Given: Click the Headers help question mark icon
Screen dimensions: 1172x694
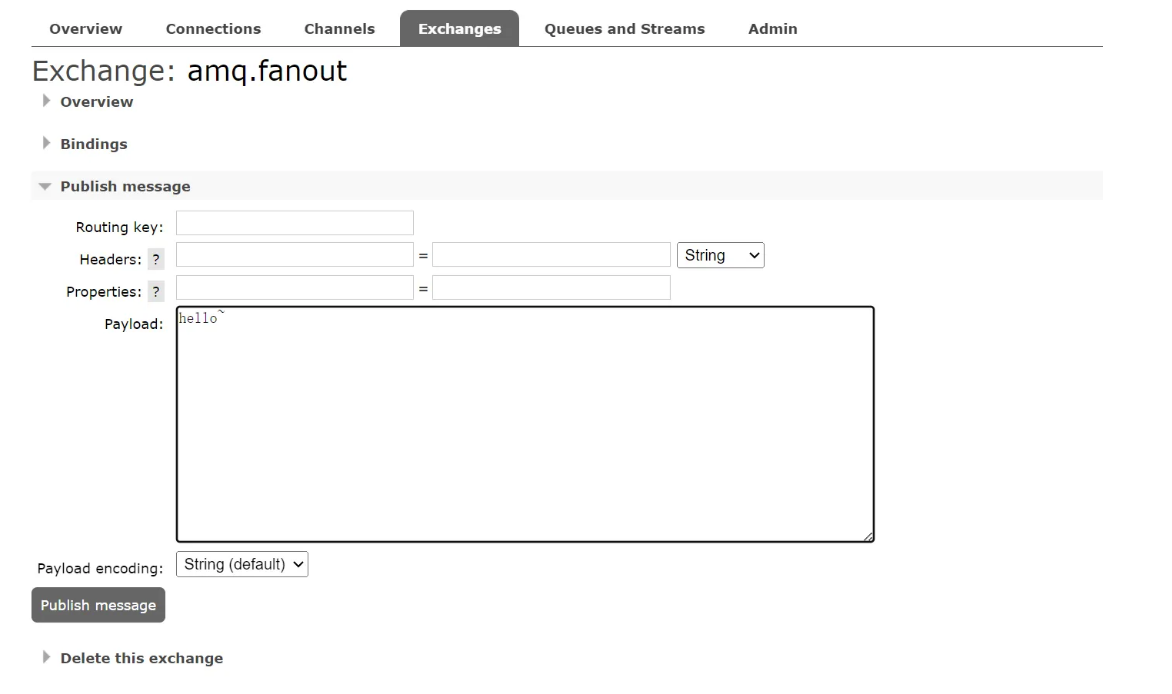Looking at the screenshot, I should point(155,260).
